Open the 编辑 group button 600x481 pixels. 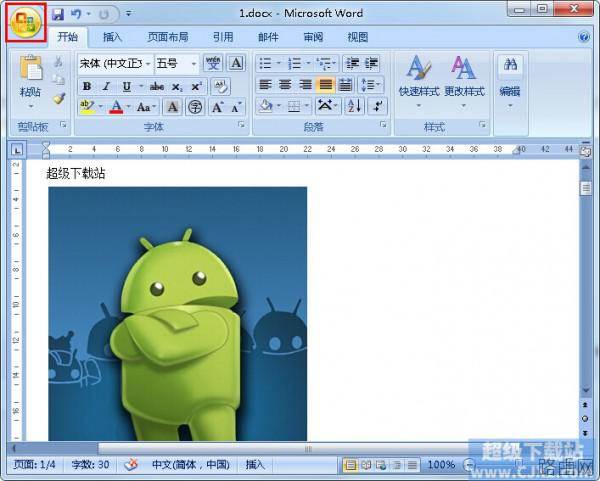click(510, 82)
